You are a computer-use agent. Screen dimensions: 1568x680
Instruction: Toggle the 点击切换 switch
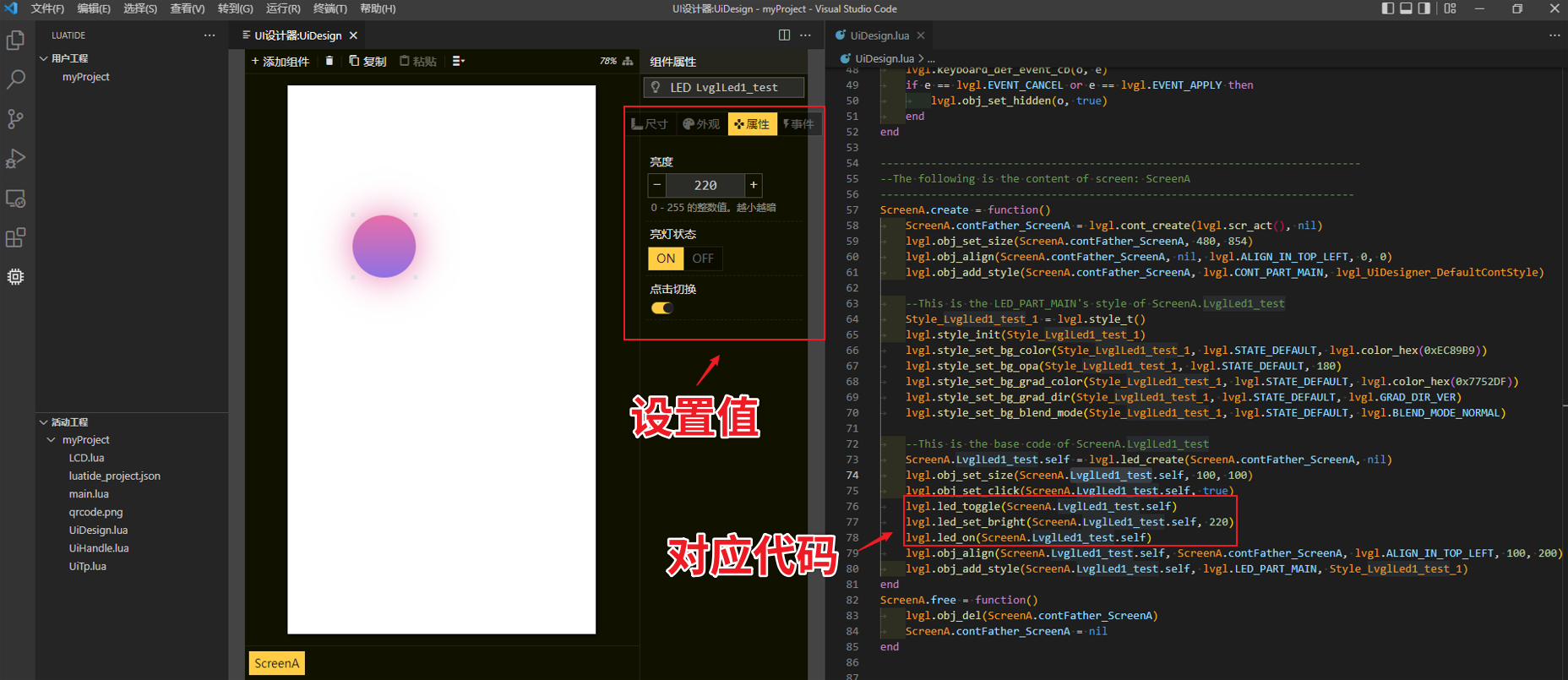click(661, 308)
